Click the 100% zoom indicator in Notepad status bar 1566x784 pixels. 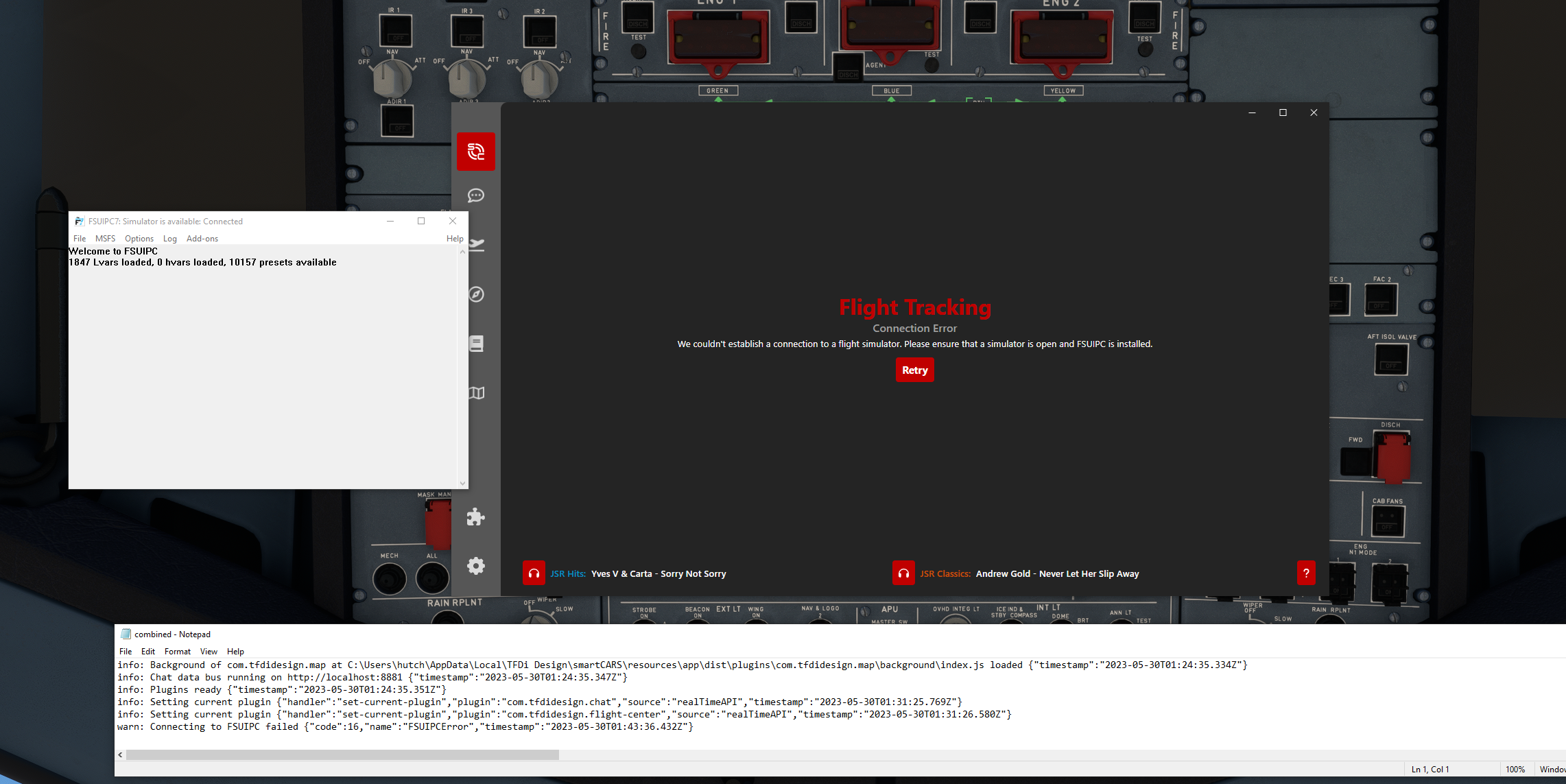[1515, 769]
